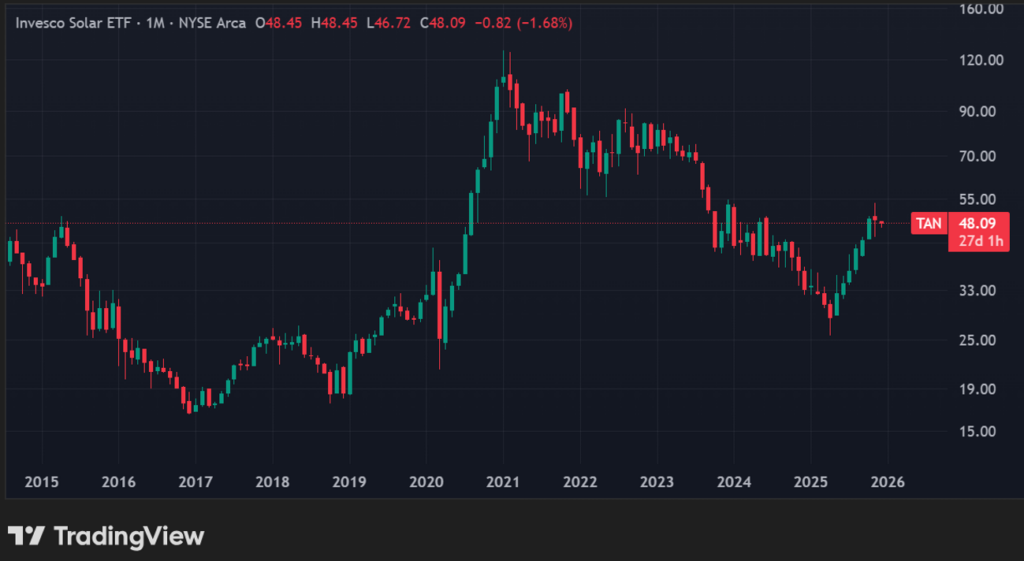
Task: Open the TradingView wordmark link
Action: click(x=128, y=536)
